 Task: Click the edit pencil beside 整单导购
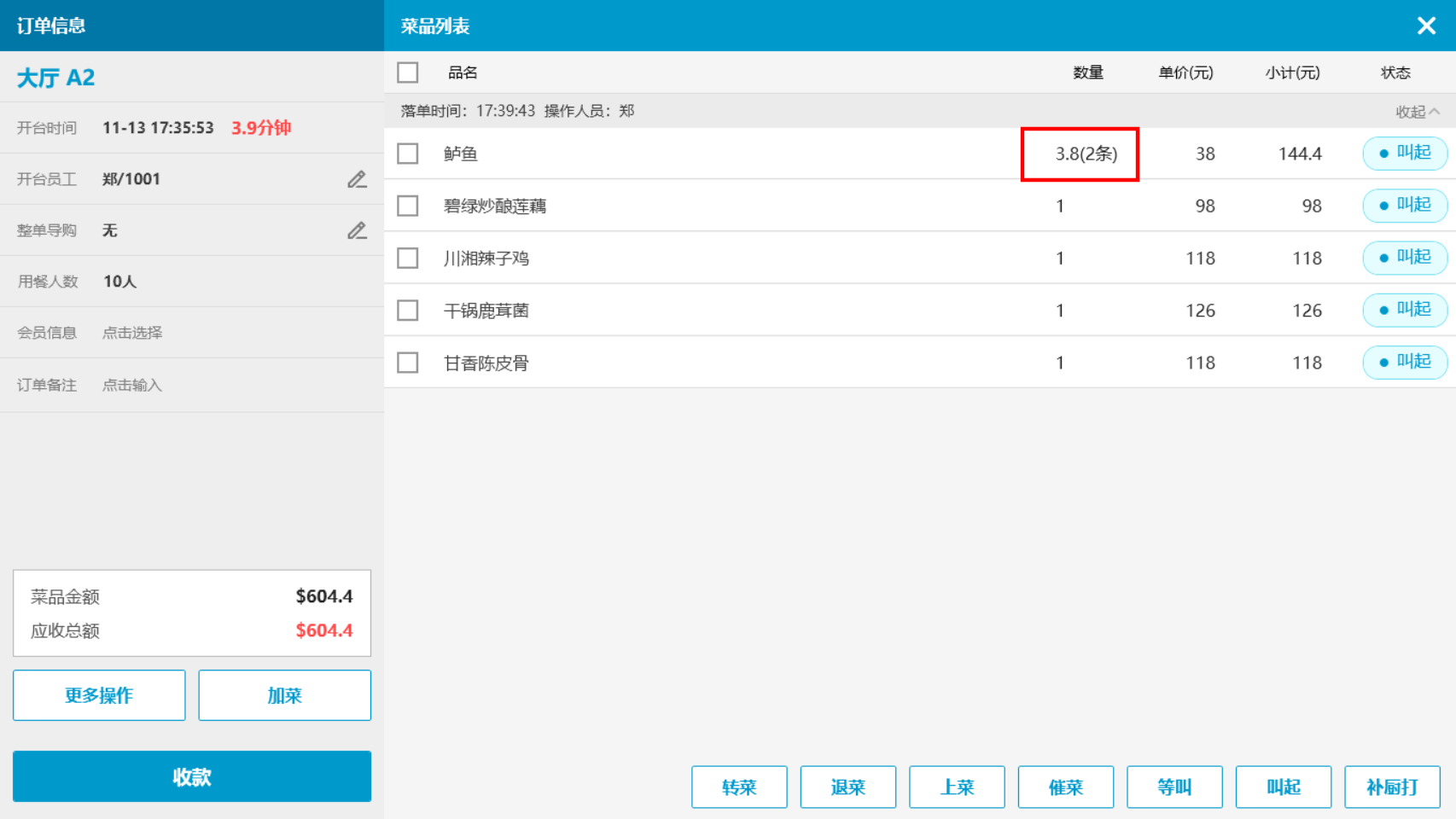[357, 230]
